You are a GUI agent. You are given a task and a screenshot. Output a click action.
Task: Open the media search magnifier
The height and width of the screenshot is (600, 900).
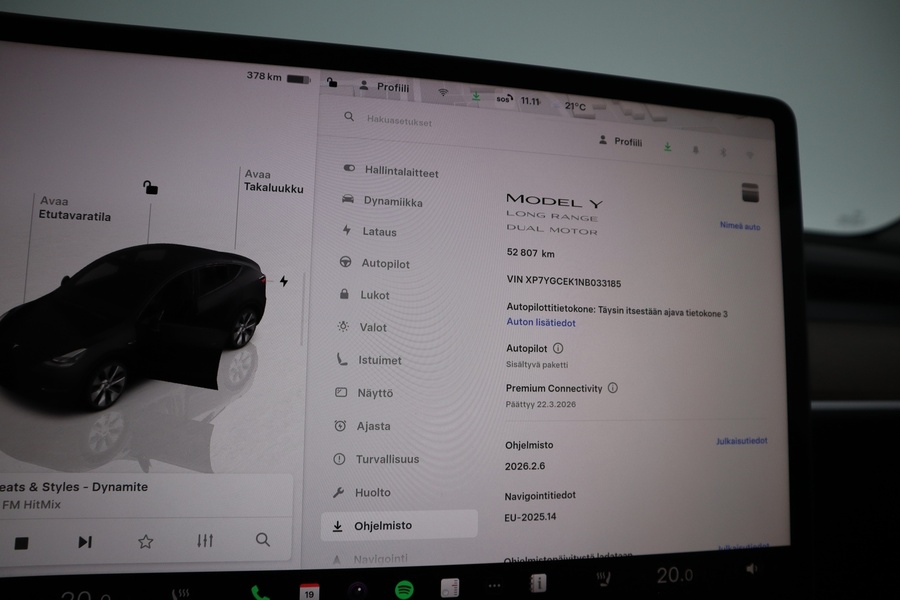[x=263, y=540]
